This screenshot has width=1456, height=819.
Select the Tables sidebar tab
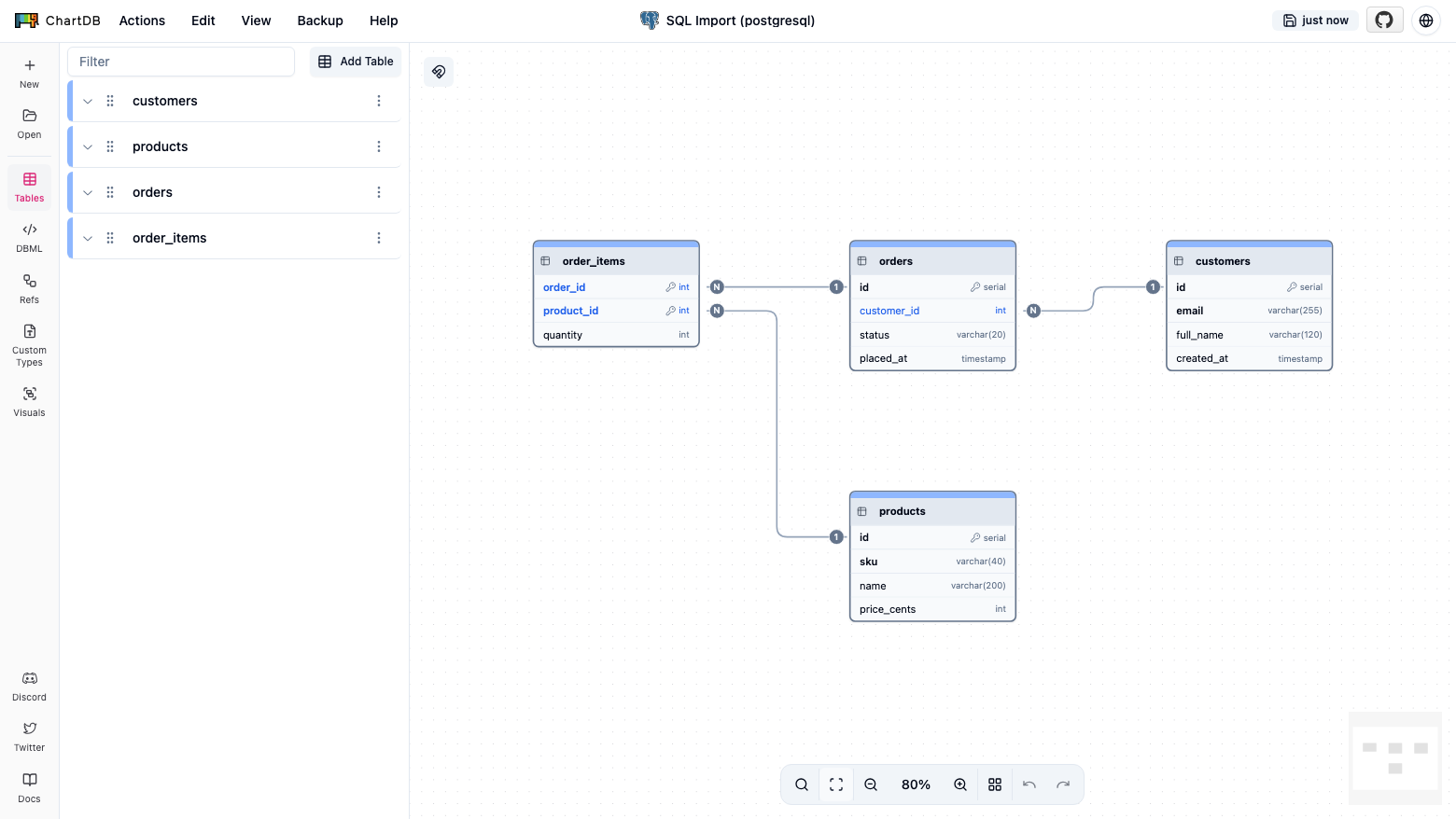[x=29, y=187]
